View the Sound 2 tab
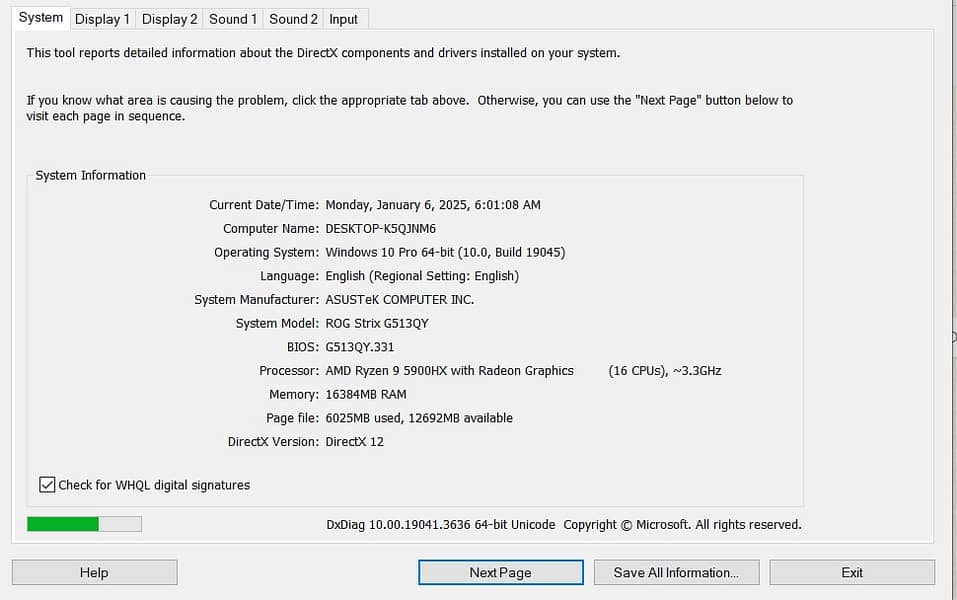 pos(293,19)
